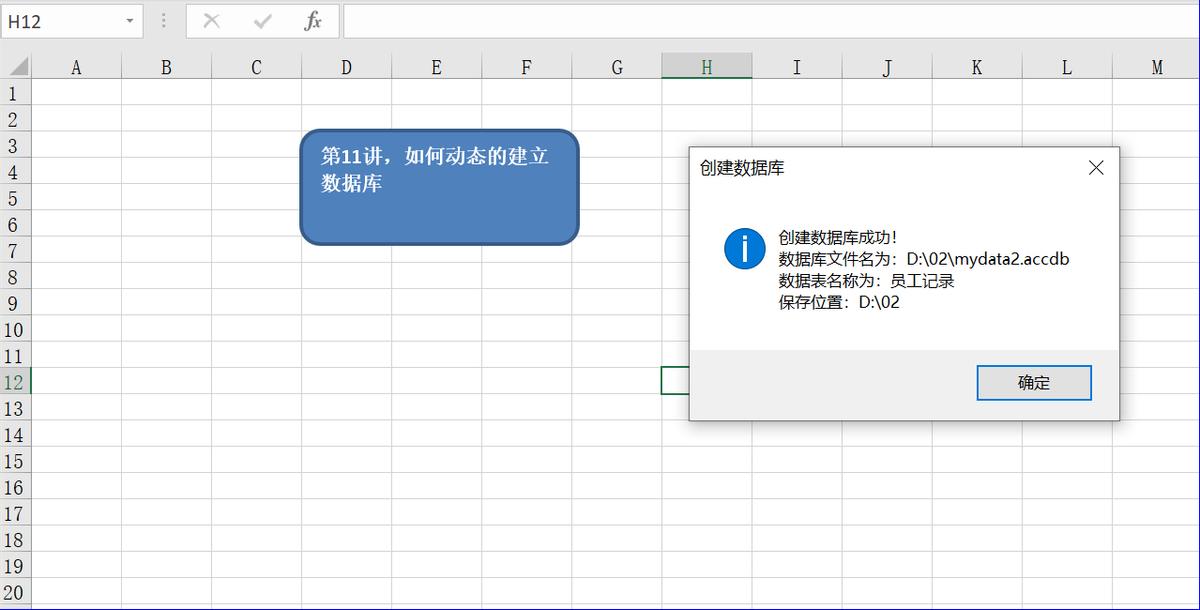Image resolution: width=1200 pixels, height=610 pixels.
Task: Select row 20 header
Action: click(x=14, y=591)
